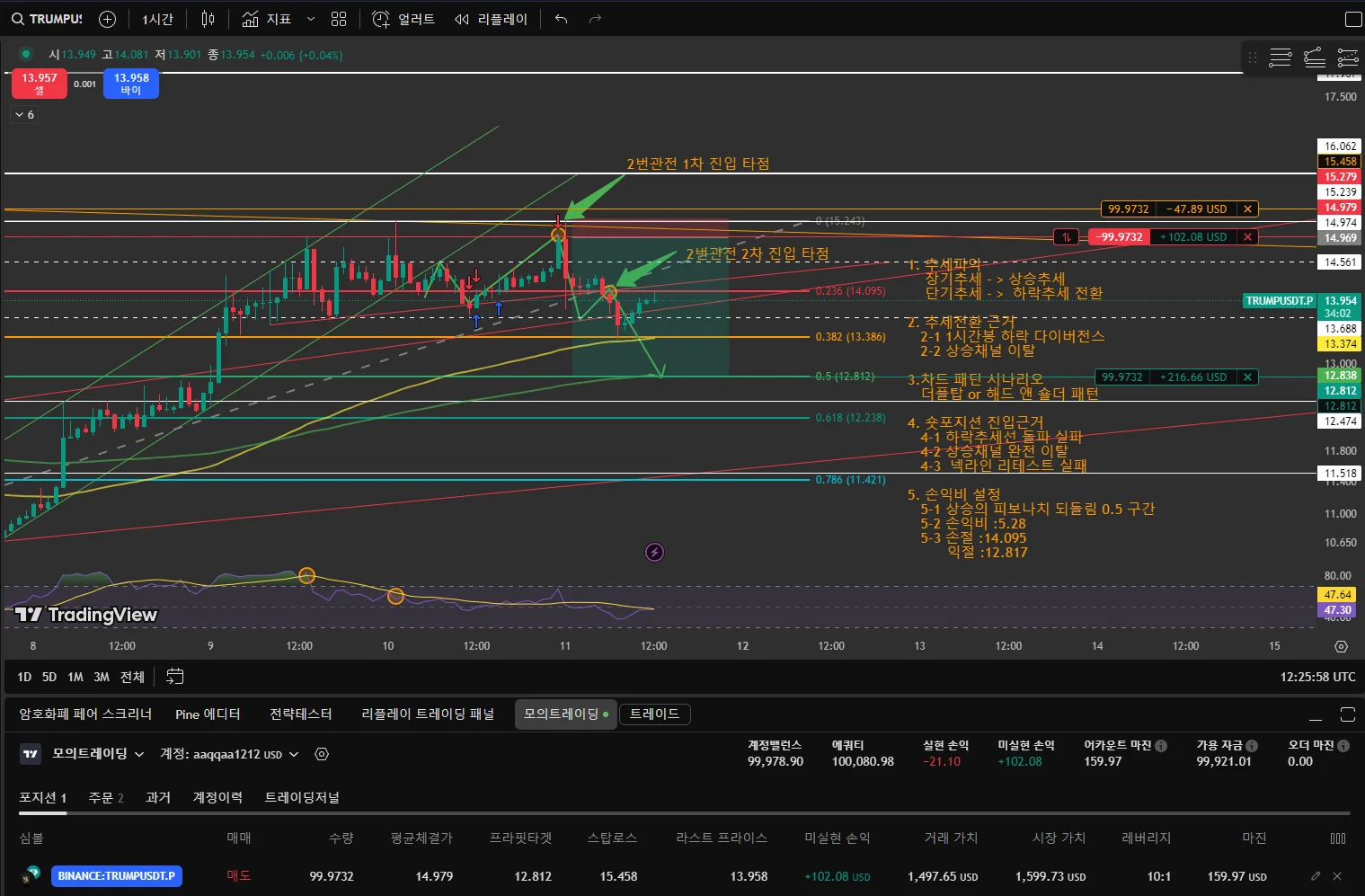Viewport: 1365px width, 896px height.
Task: Add a symbol to compare with plus icon
Action: coord(107,19)
